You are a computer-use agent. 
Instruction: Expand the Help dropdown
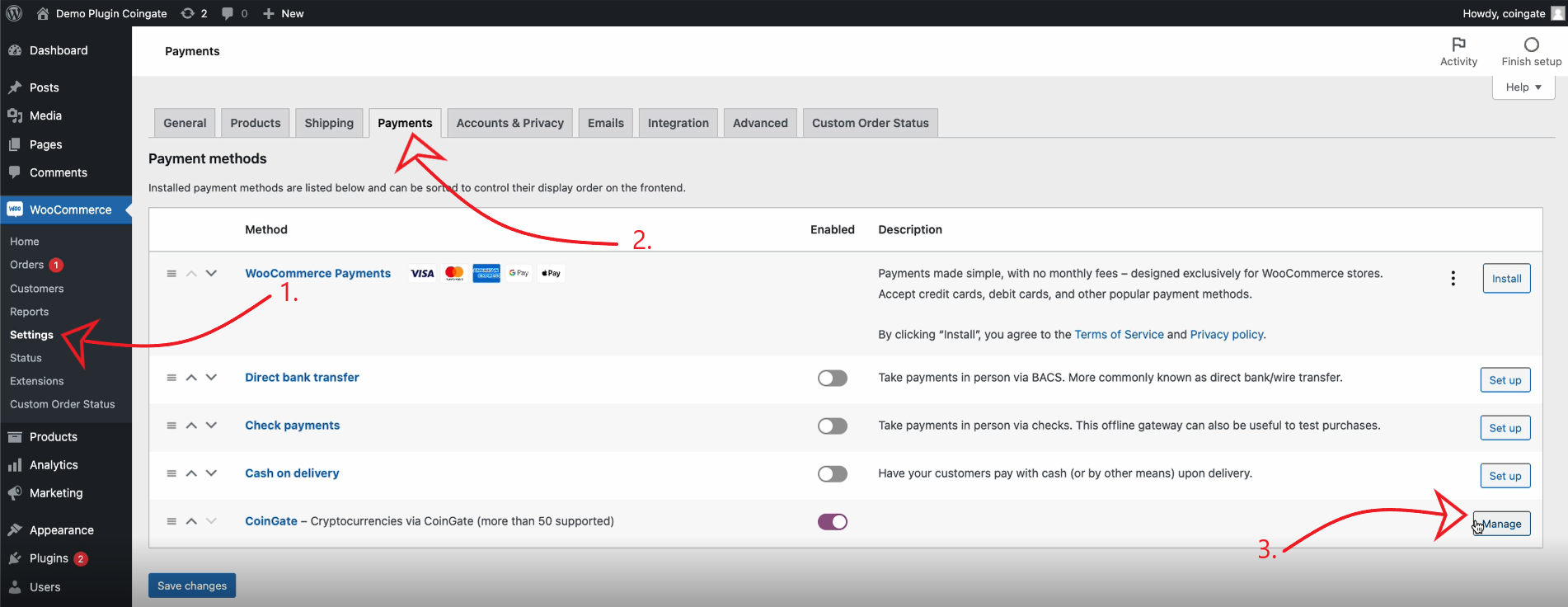pos(1523,87)
